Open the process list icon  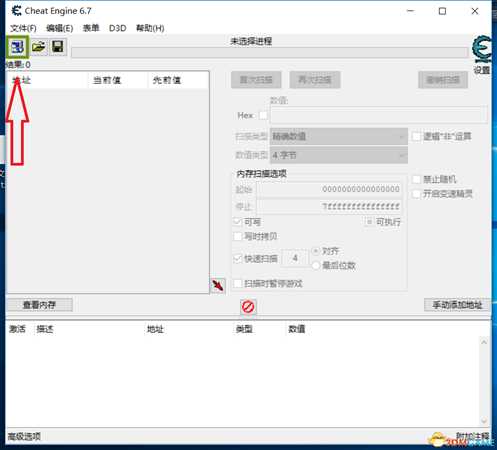point(17,47)
